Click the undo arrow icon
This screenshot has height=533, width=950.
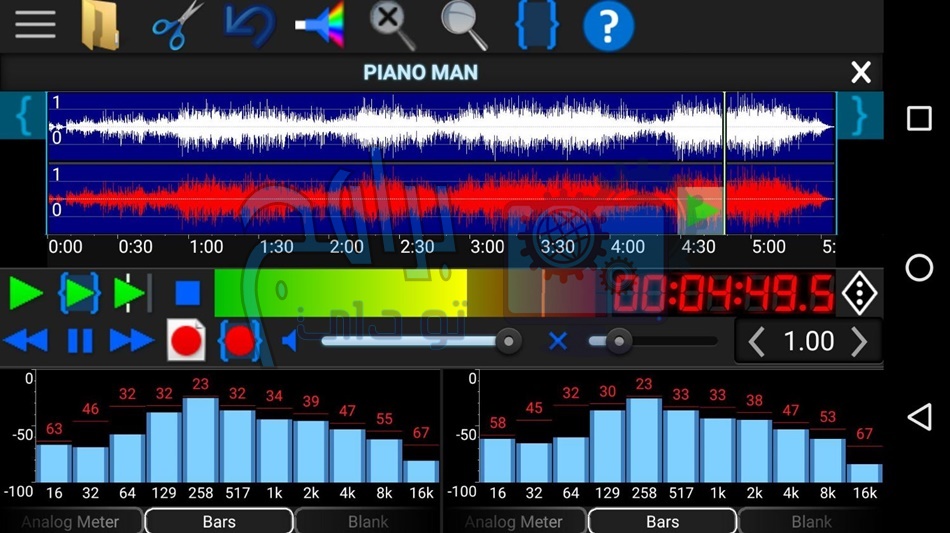tap(246, 25)
